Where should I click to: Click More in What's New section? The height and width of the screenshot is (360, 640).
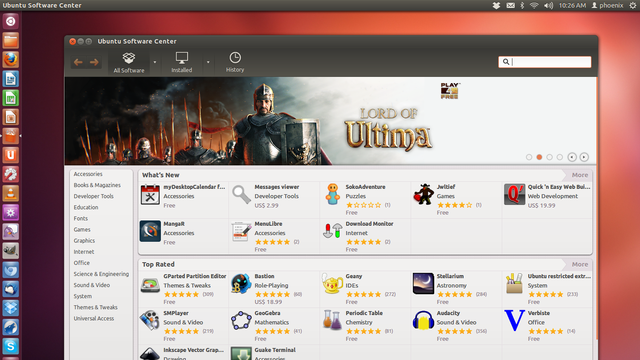click(x=580, y=175)
